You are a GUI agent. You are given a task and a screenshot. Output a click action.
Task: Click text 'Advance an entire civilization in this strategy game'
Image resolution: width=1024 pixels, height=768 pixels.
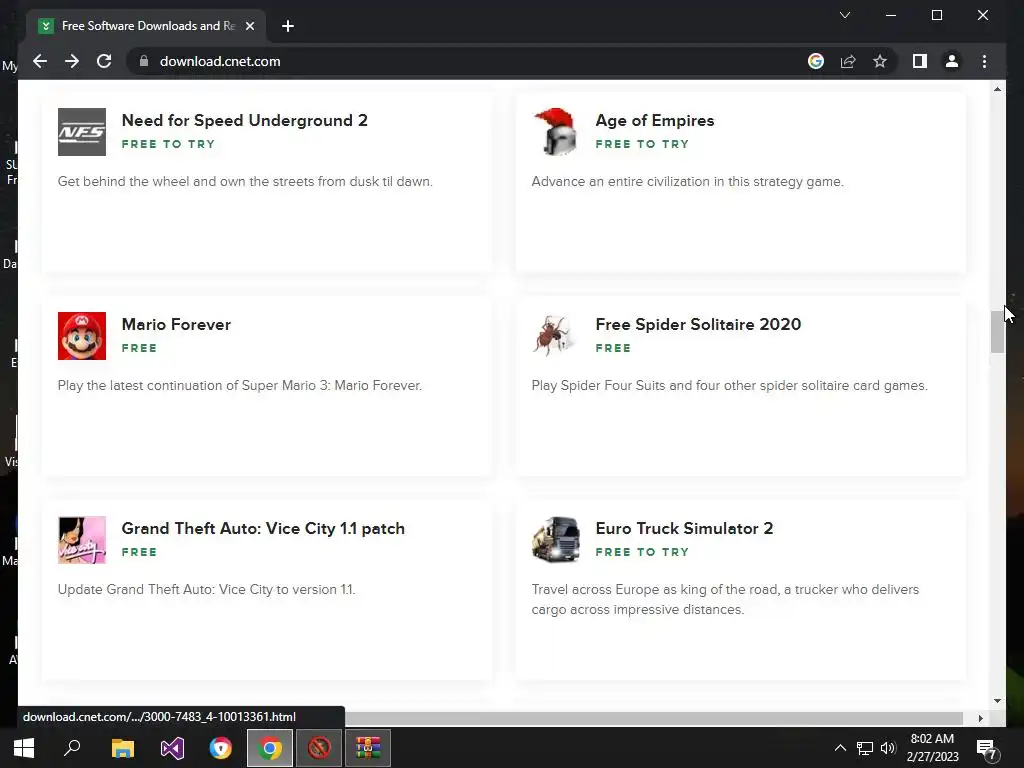(686, 182)
